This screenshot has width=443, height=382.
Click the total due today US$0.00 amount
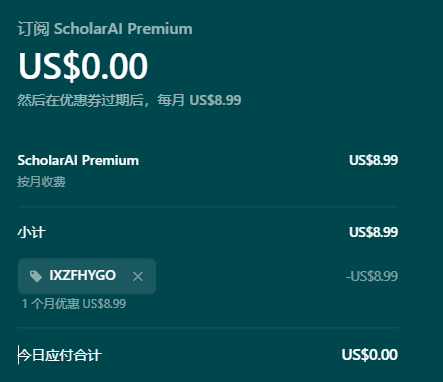[x=370, y=355]
